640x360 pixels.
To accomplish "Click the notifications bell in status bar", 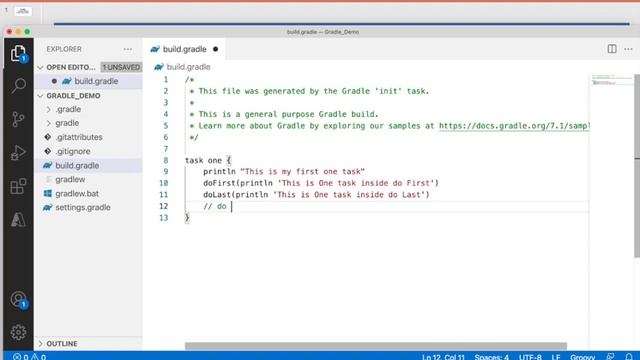I will tap(629, 357).
